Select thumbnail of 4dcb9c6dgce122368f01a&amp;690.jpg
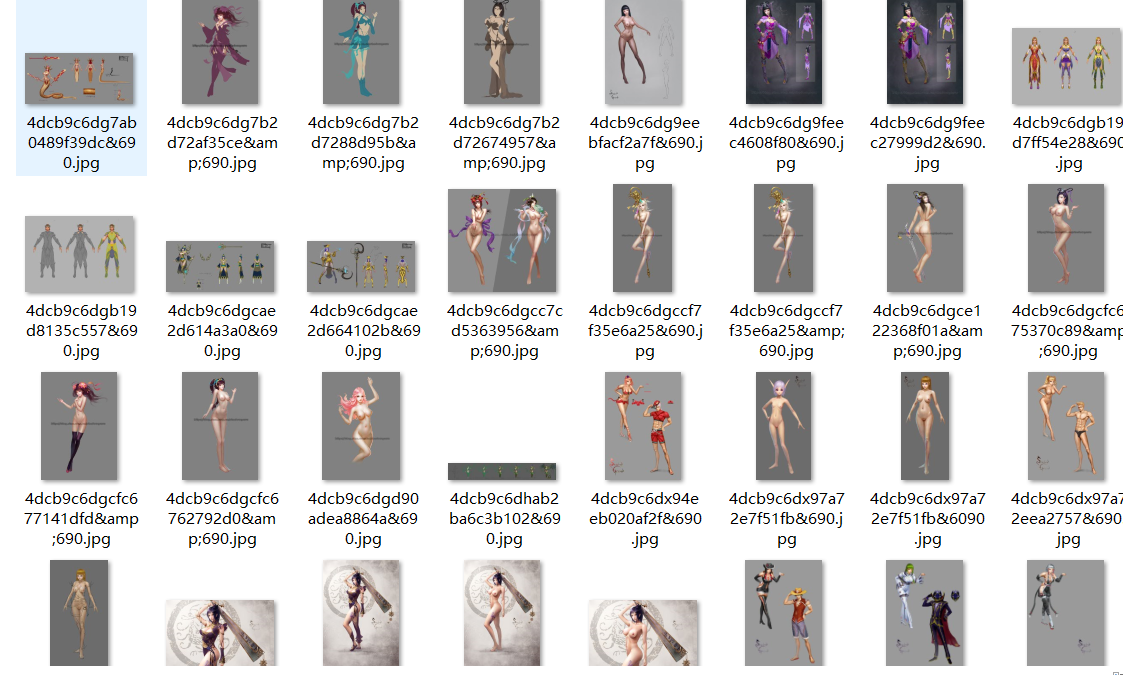1123x675 pixels. 925,238
